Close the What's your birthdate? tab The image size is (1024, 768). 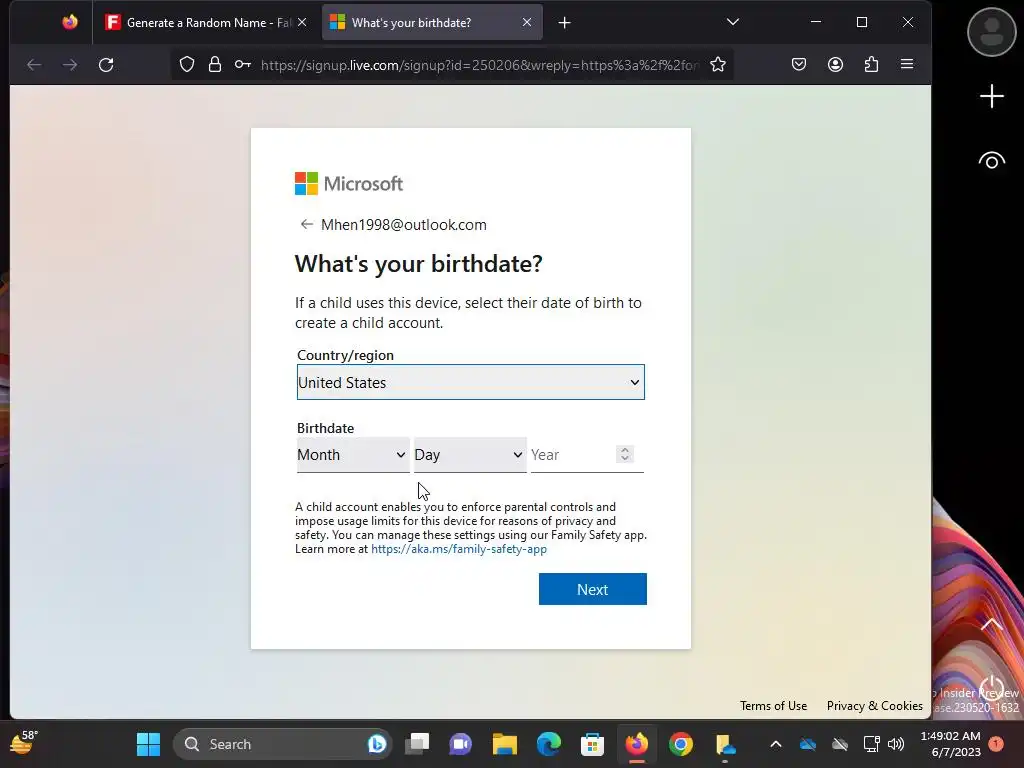527,22
